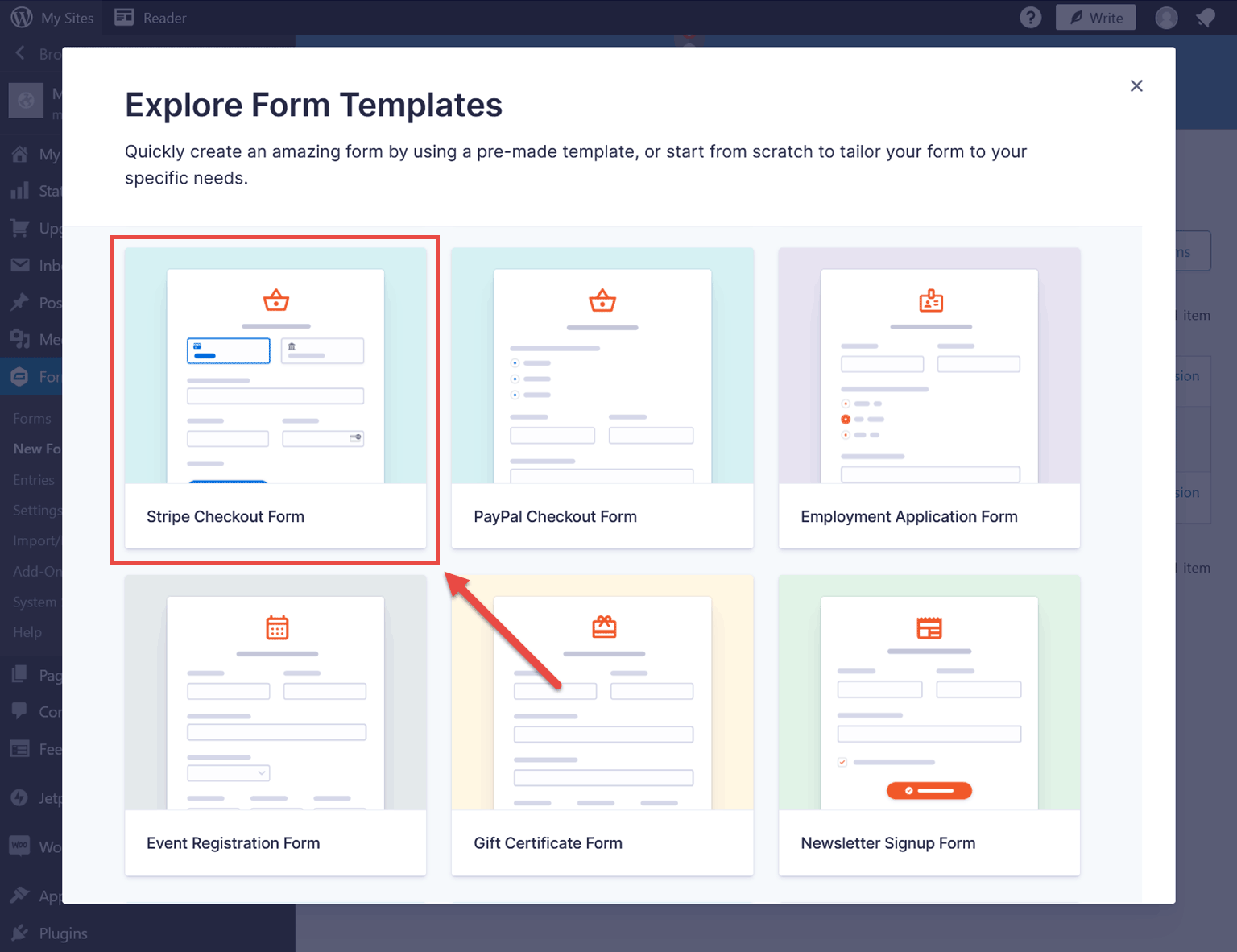This screenshot has width=1237, height=952.
Task: Choose the Newsletter Signup Form template
Action: pyautogui.click(x=929, y=725)
